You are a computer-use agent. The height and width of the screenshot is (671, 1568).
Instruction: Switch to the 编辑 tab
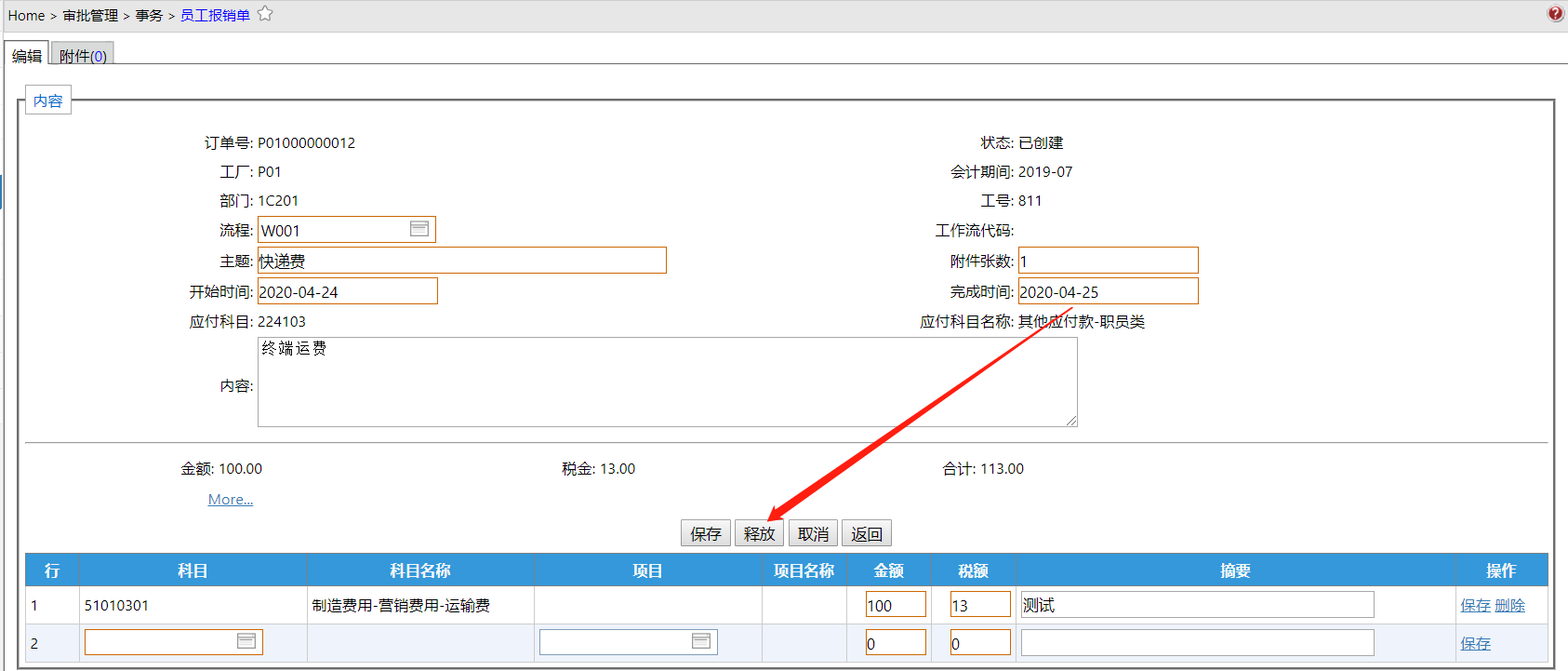[x=26, y=55]
